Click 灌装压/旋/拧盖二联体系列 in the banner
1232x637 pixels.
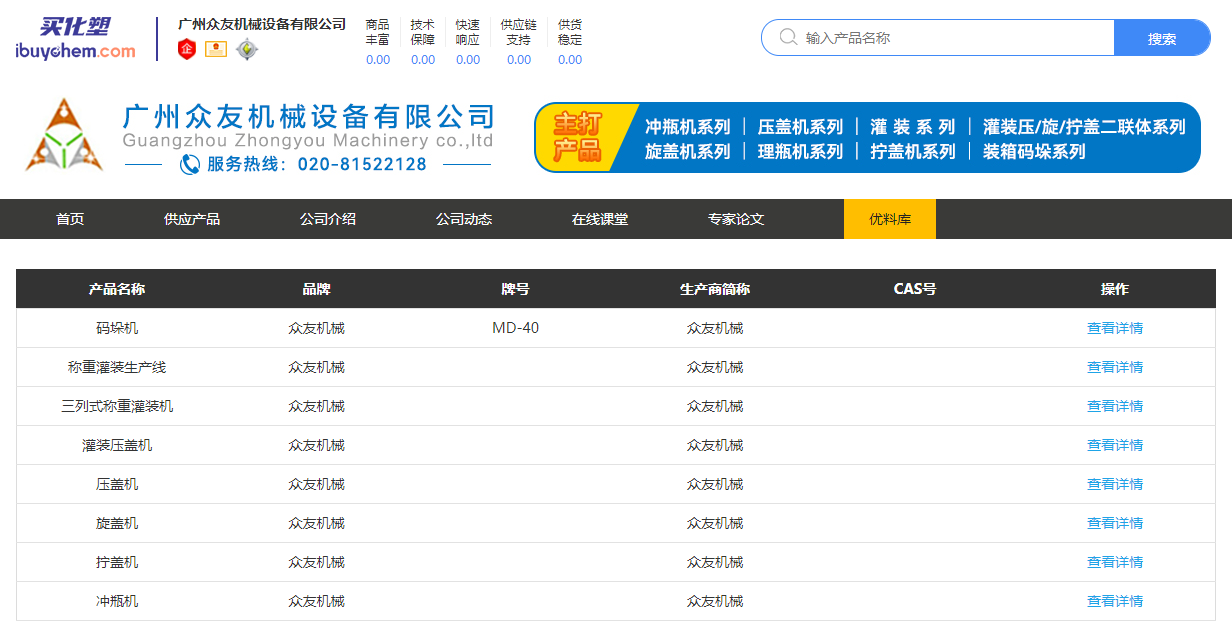pos(1084,127)
